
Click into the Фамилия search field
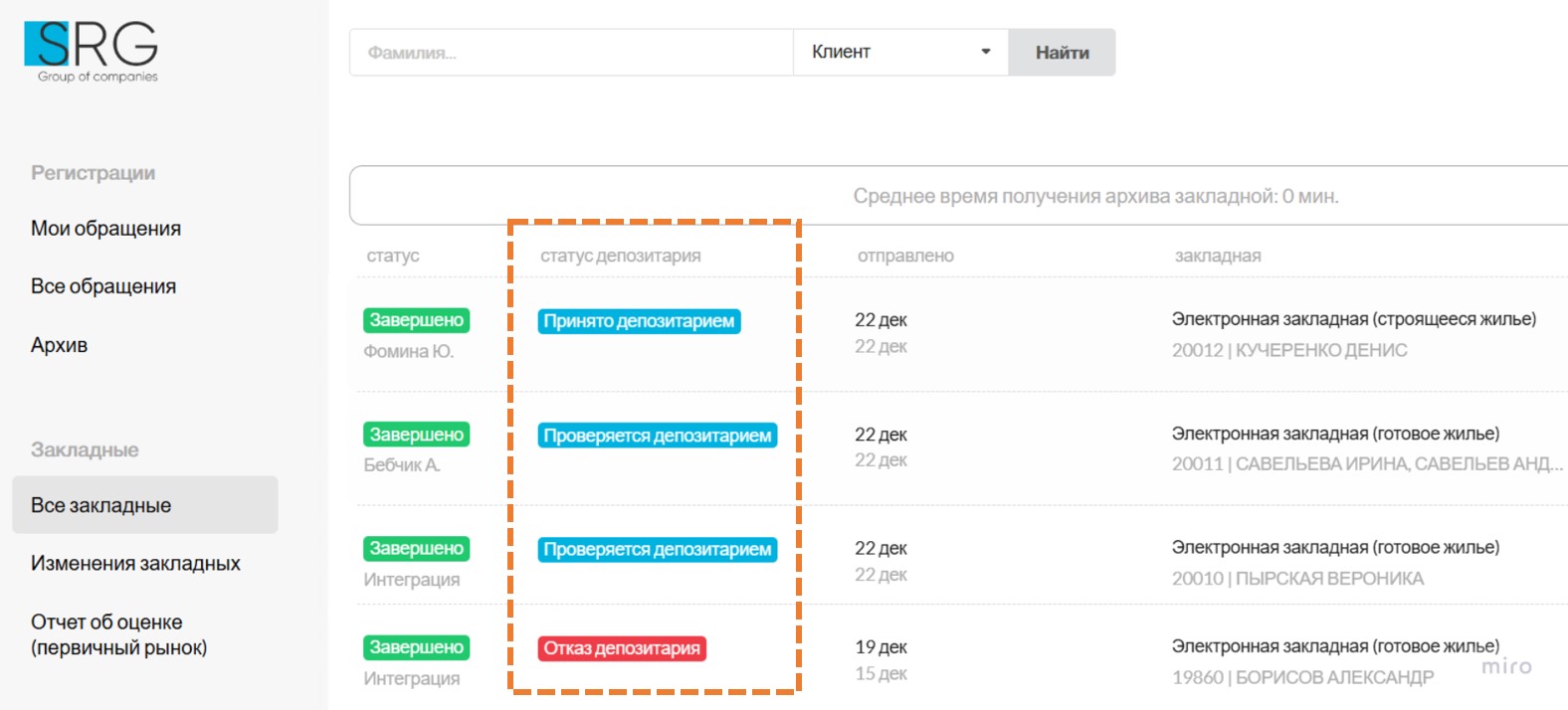pos(570,53)
